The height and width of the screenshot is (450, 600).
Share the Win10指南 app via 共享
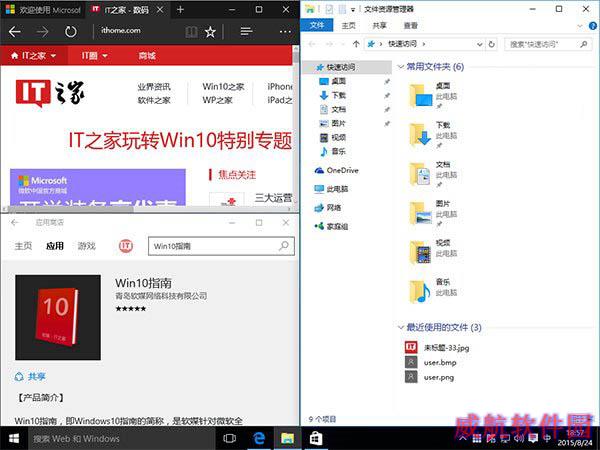[30, 377]
